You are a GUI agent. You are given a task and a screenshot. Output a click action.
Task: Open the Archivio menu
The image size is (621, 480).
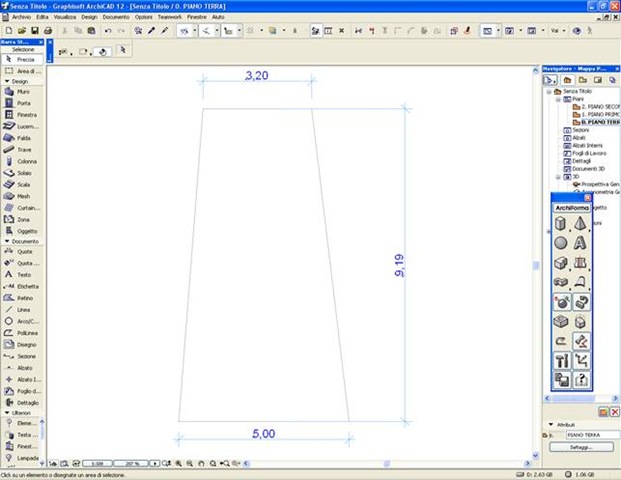21,17
